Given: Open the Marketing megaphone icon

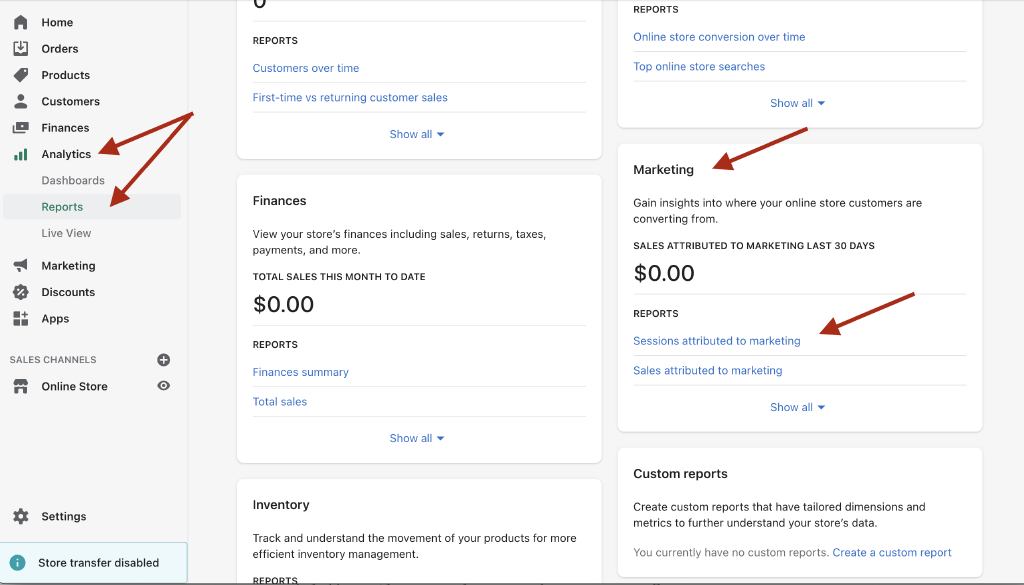Looking at the screenshot, I should click(22, 265).
